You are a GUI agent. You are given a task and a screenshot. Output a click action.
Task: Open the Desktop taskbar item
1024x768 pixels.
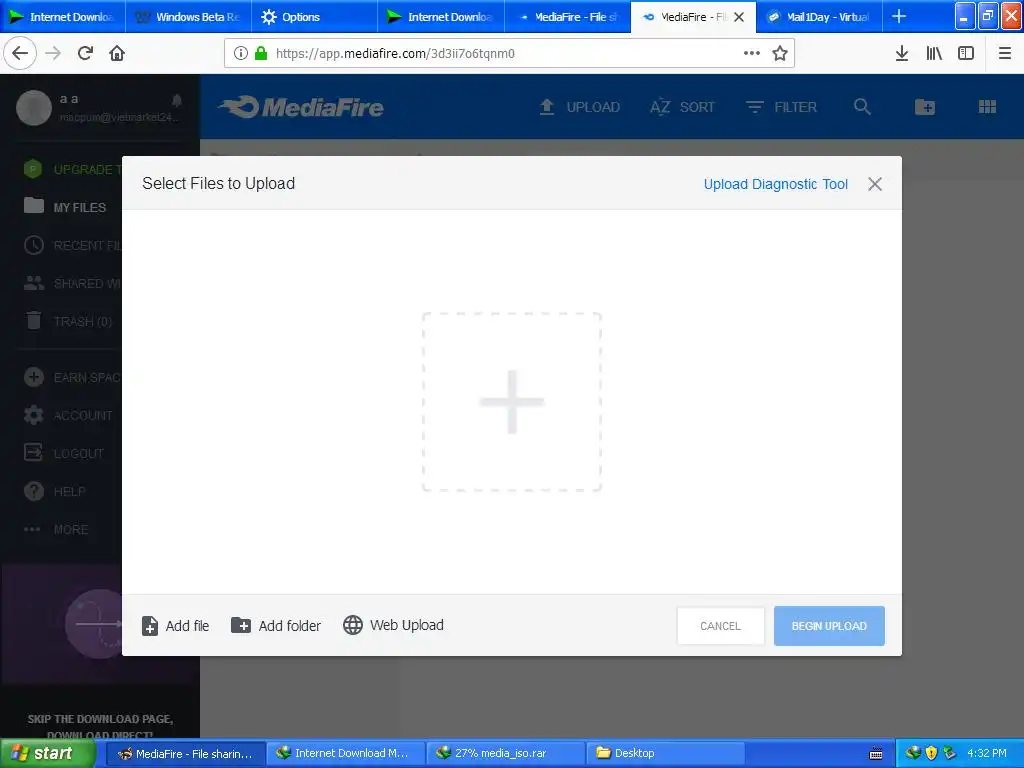tap(665, 754)
